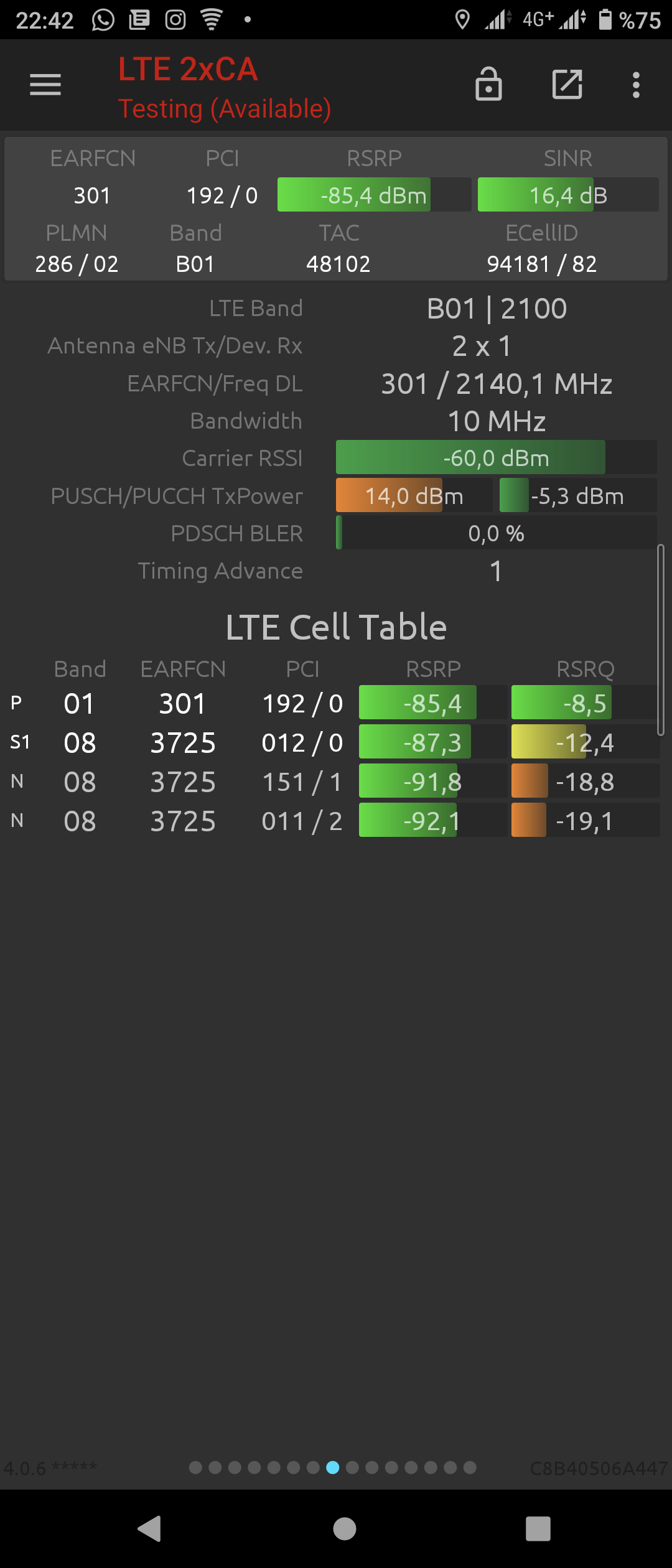Select secondary S1 cell PCI 012/0

(302, 742)
